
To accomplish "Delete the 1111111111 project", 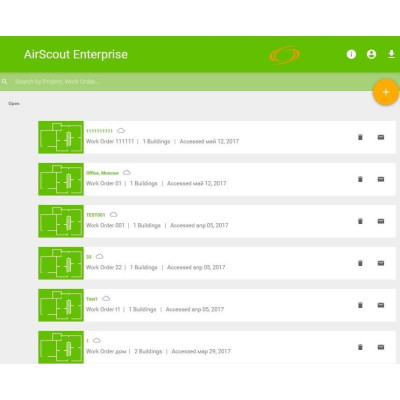I will [360, 137].
